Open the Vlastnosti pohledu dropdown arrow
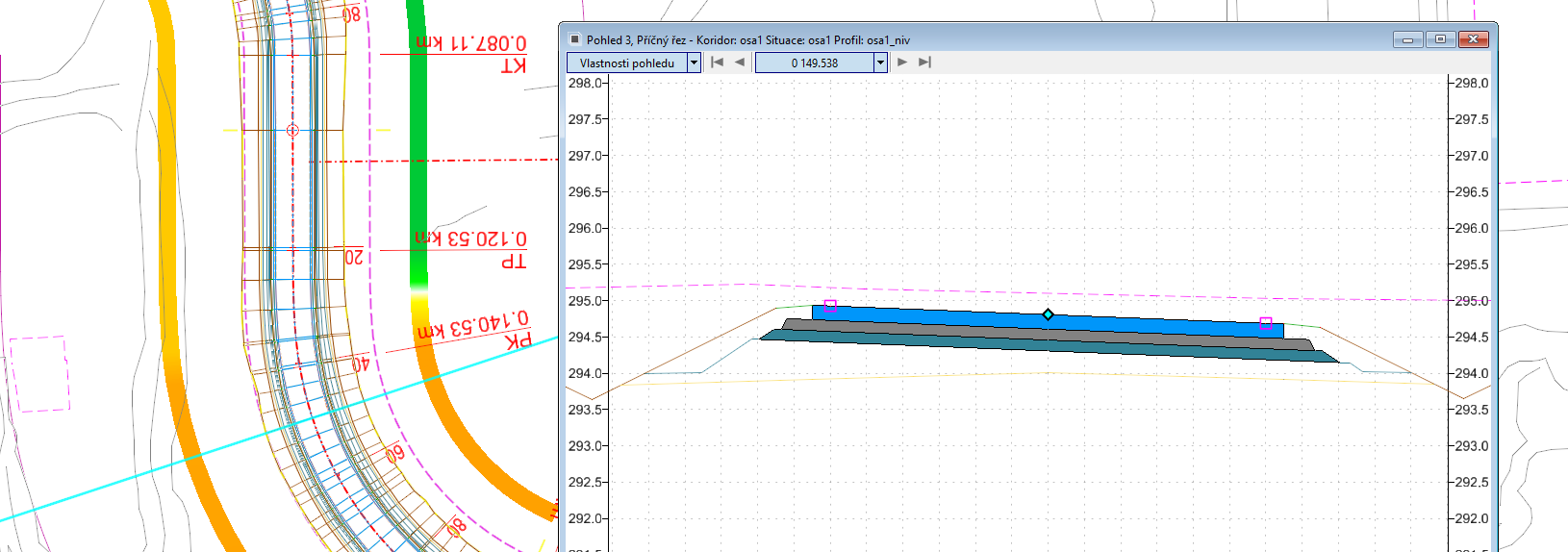 694,63
